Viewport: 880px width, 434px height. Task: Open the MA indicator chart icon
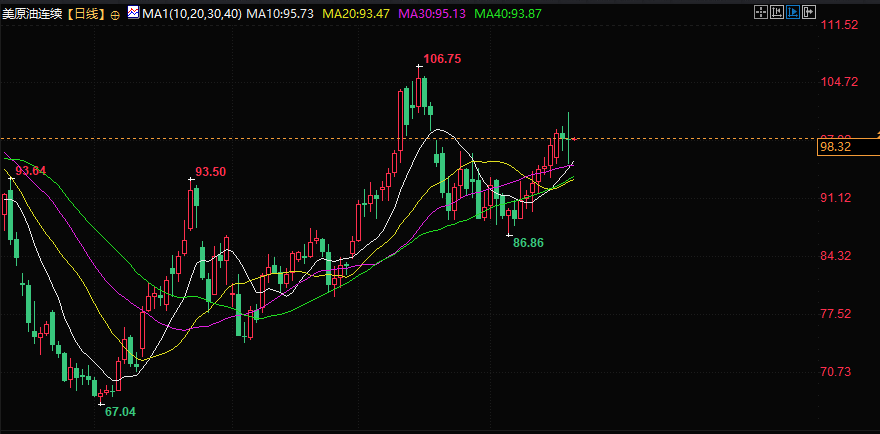coord(134,12)
